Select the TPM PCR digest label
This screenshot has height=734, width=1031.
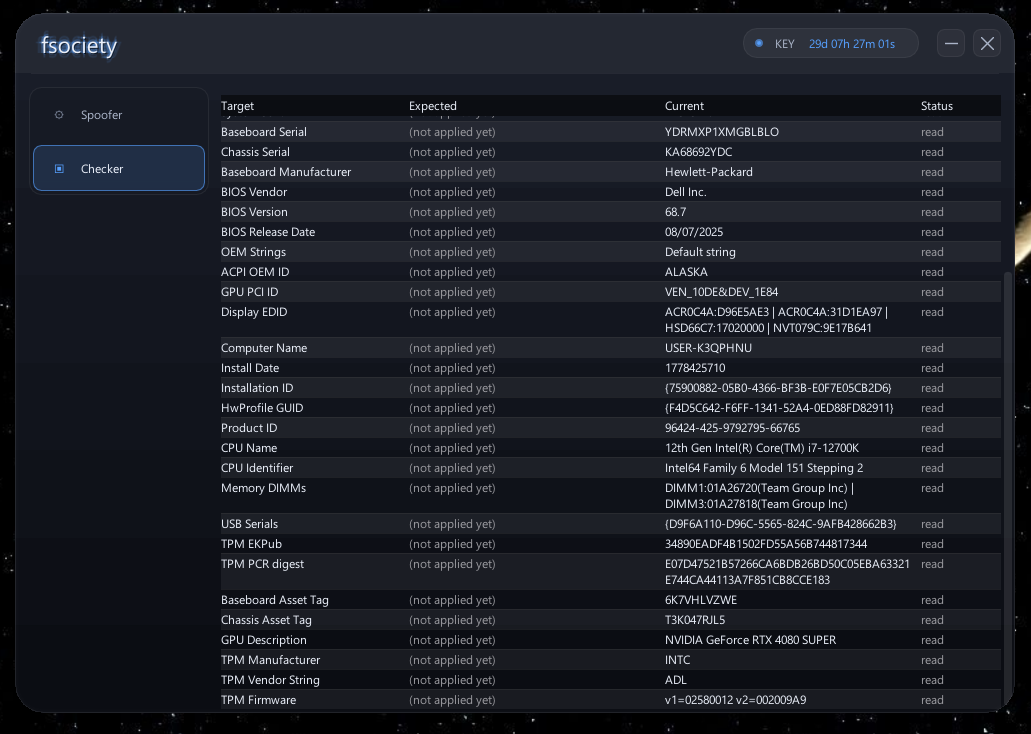click(x=262, y=564)
